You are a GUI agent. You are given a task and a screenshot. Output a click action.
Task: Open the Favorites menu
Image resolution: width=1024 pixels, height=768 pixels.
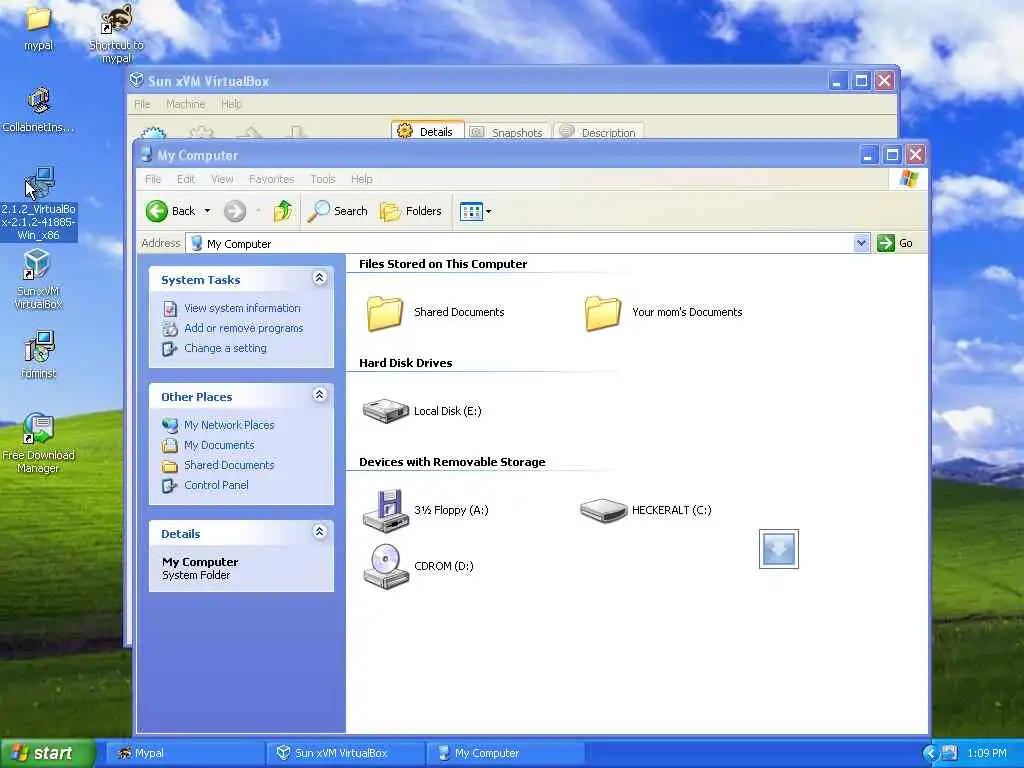click(271, 179)
